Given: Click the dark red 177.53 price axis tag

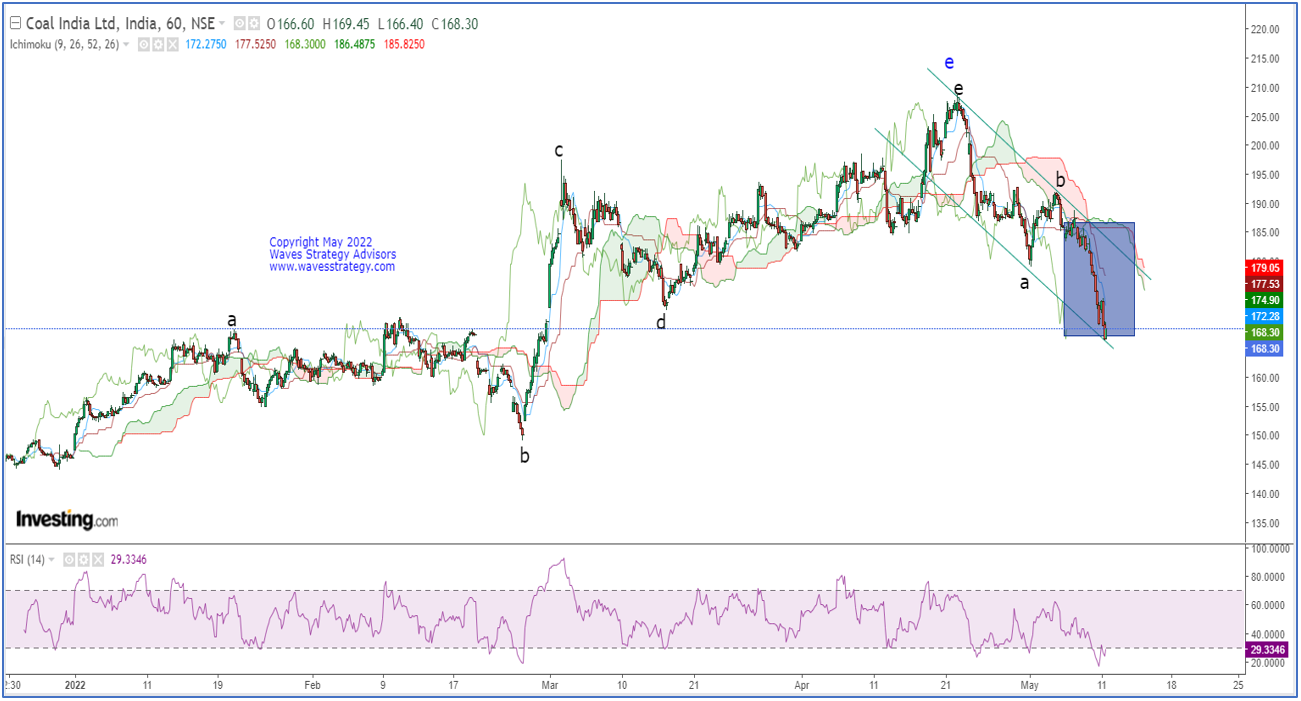Looking at the screenshot, I should 1264,284.
